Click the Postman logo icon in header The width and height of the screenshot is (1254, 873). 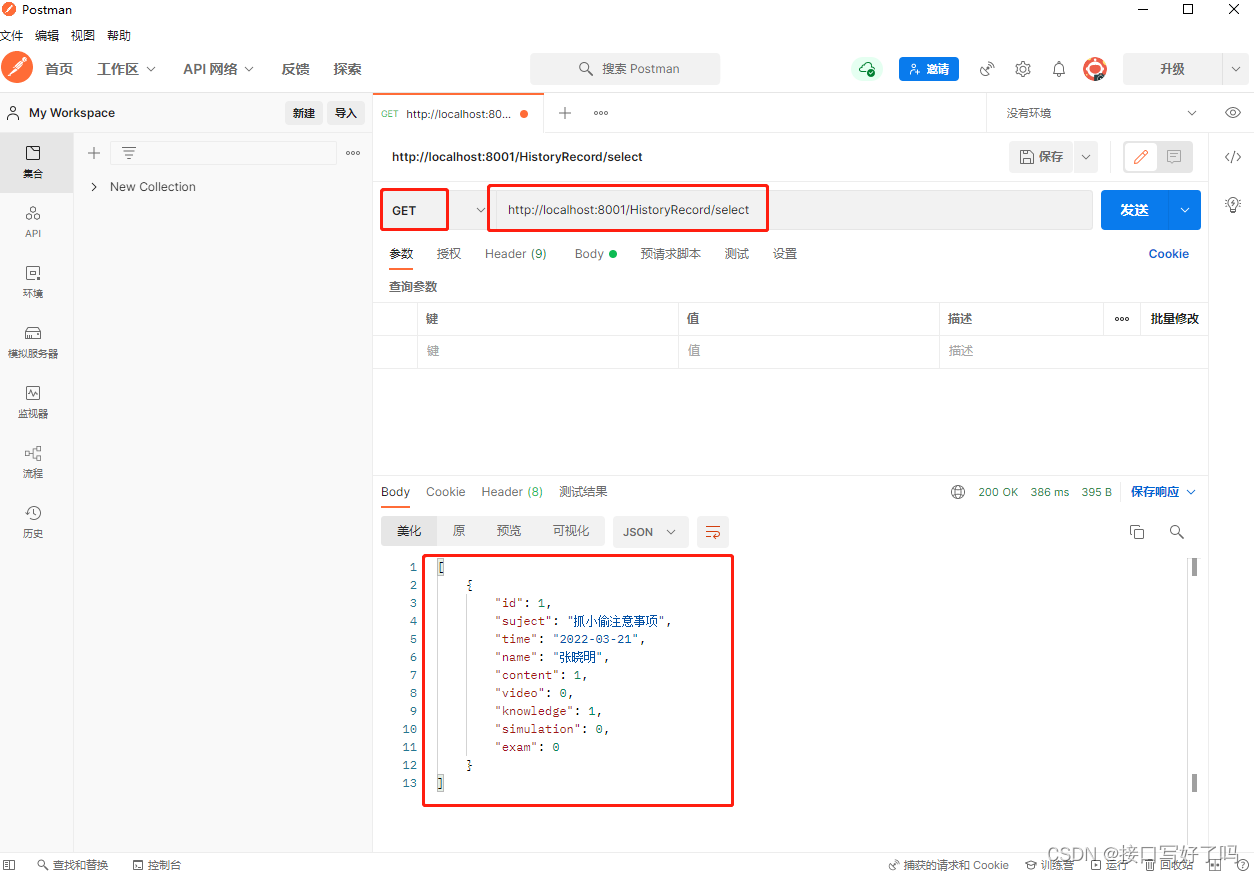(17, 68)
